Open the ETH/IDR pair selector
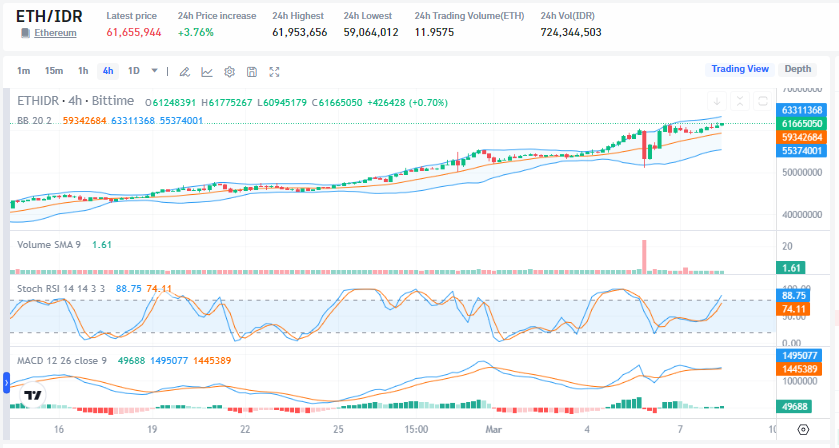The width and height of the screenshot is (839, 448). pos(49,16)
